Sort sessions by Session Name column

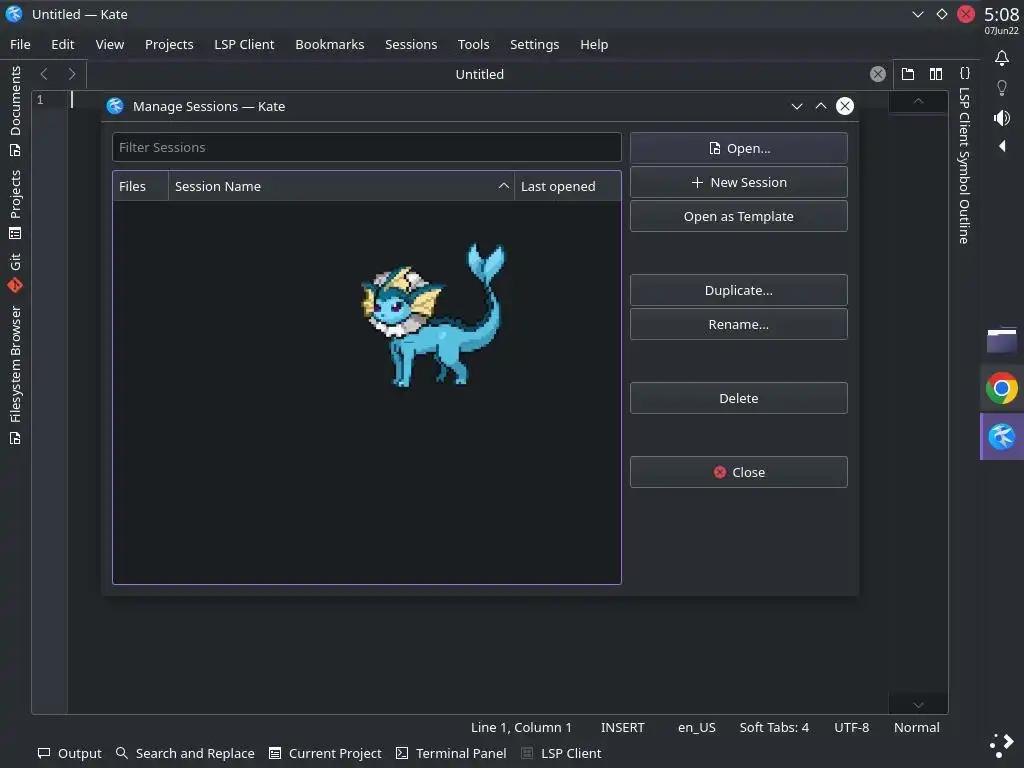(x=342, y=186)
